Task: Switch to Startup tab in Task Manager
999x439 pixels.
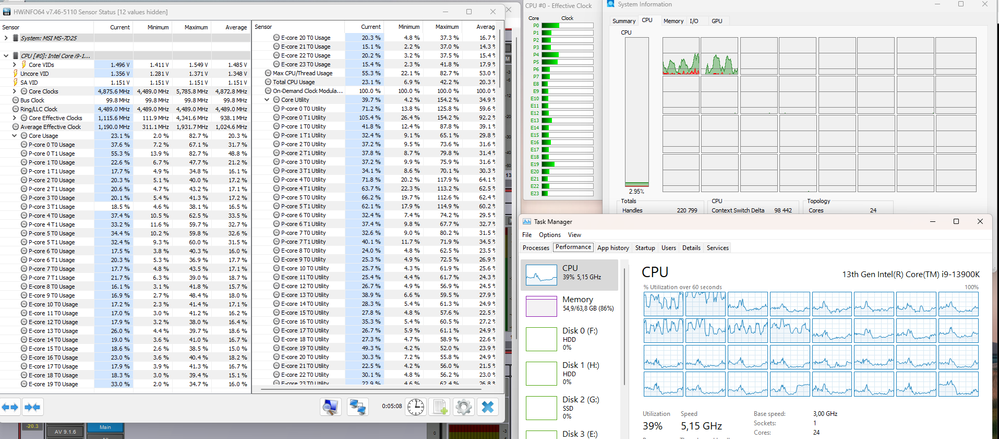Action: (645, 247)
